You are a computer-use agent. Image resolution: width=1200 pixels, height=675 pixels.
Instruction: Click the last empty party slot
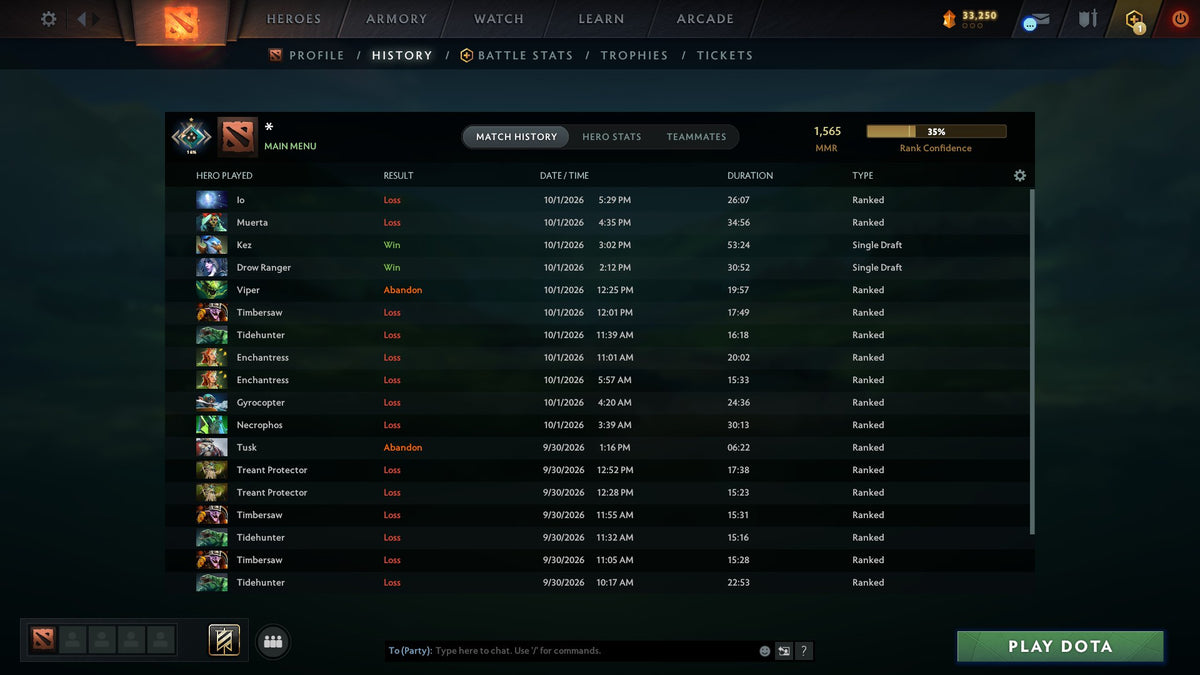pyautogui.click(x=160, y=640)
